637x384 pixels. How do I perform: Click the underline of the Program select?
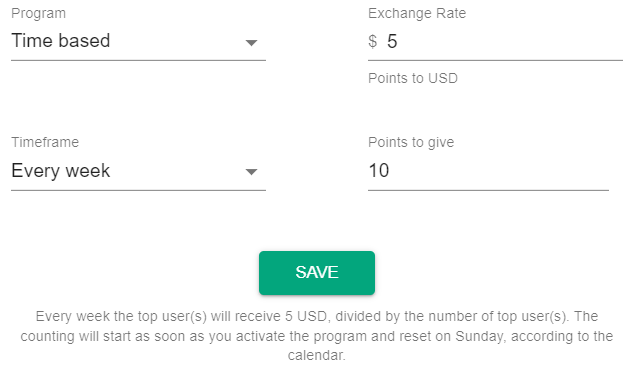139,60
